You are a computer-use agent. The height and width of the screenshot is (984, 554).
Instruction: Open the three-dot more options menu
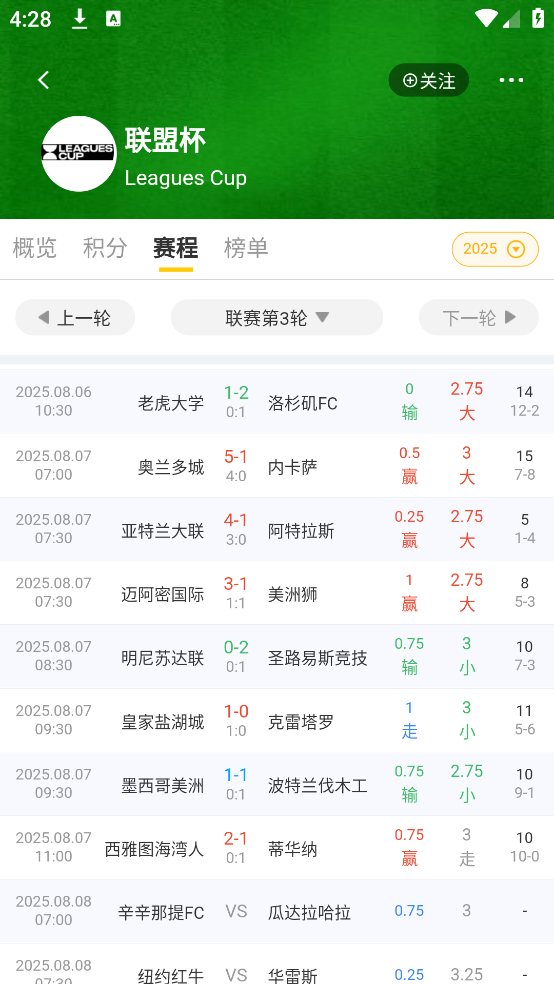(x=511, y=80)
